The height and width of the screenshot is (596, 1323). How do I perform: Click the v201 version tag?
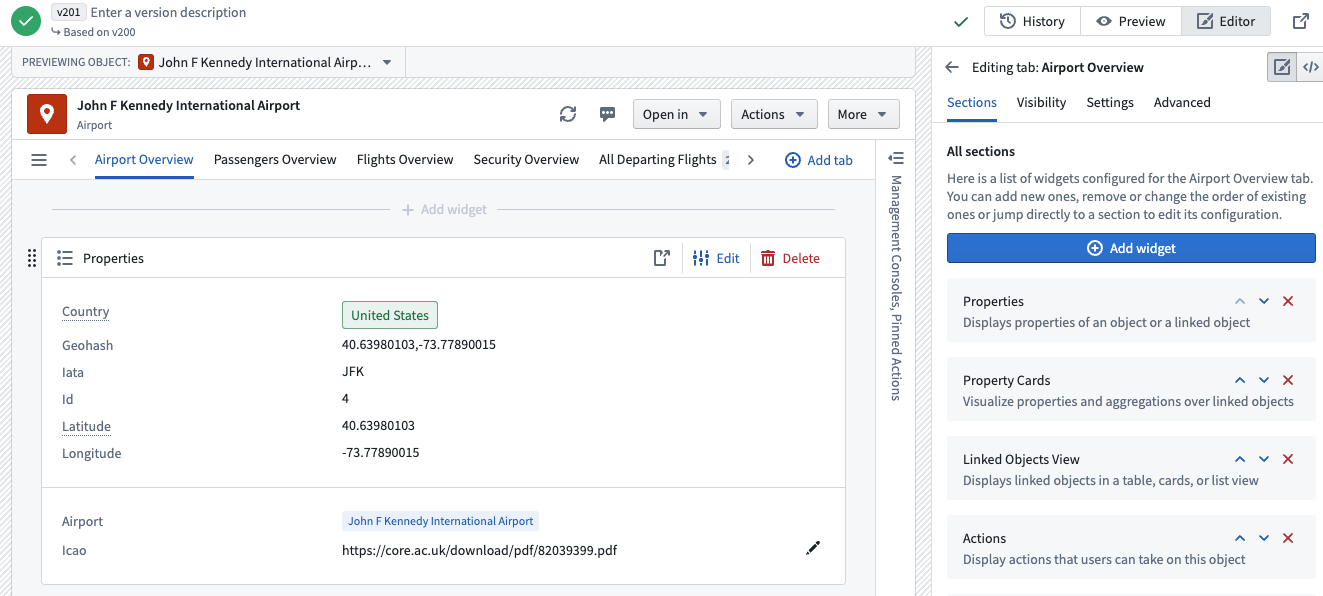pos(68,12)
